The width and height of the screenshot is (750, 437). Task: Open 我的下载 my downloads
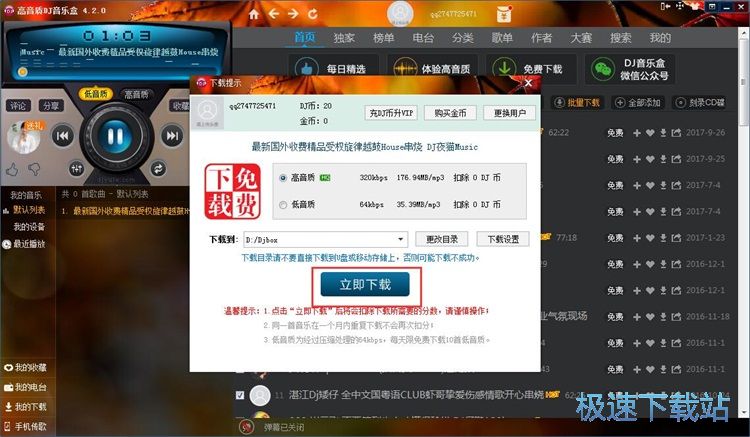click(26, 406)
